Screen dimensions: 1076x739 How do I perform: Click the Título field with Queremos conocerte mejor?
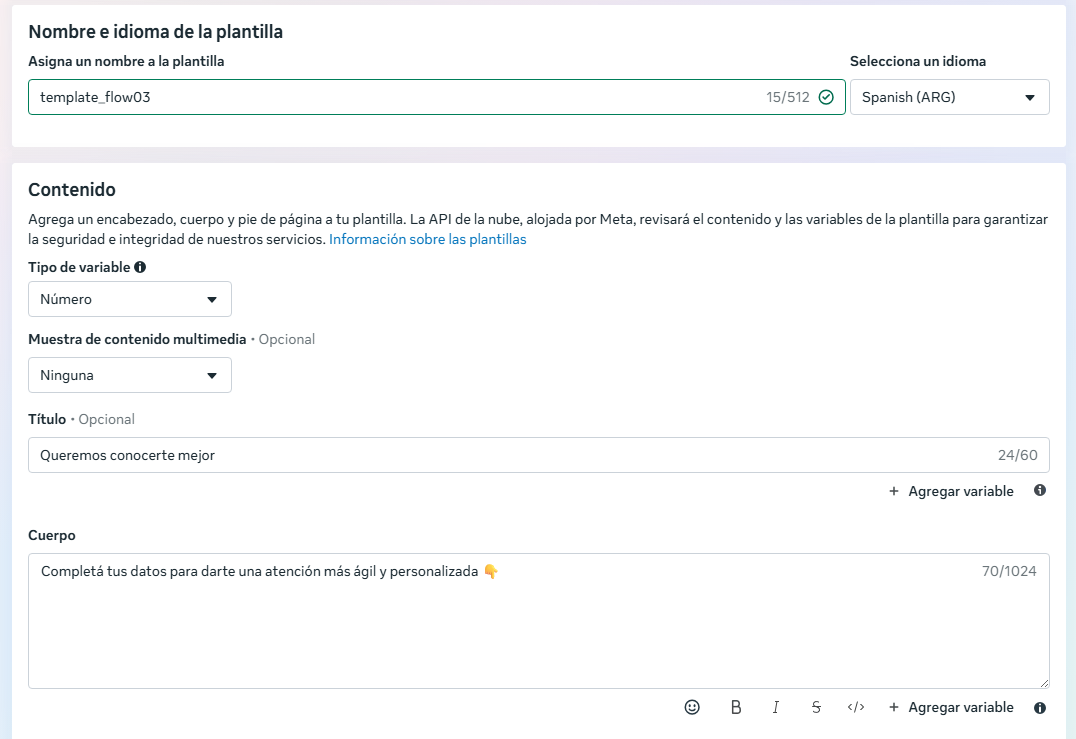click(x=539, y=455)
